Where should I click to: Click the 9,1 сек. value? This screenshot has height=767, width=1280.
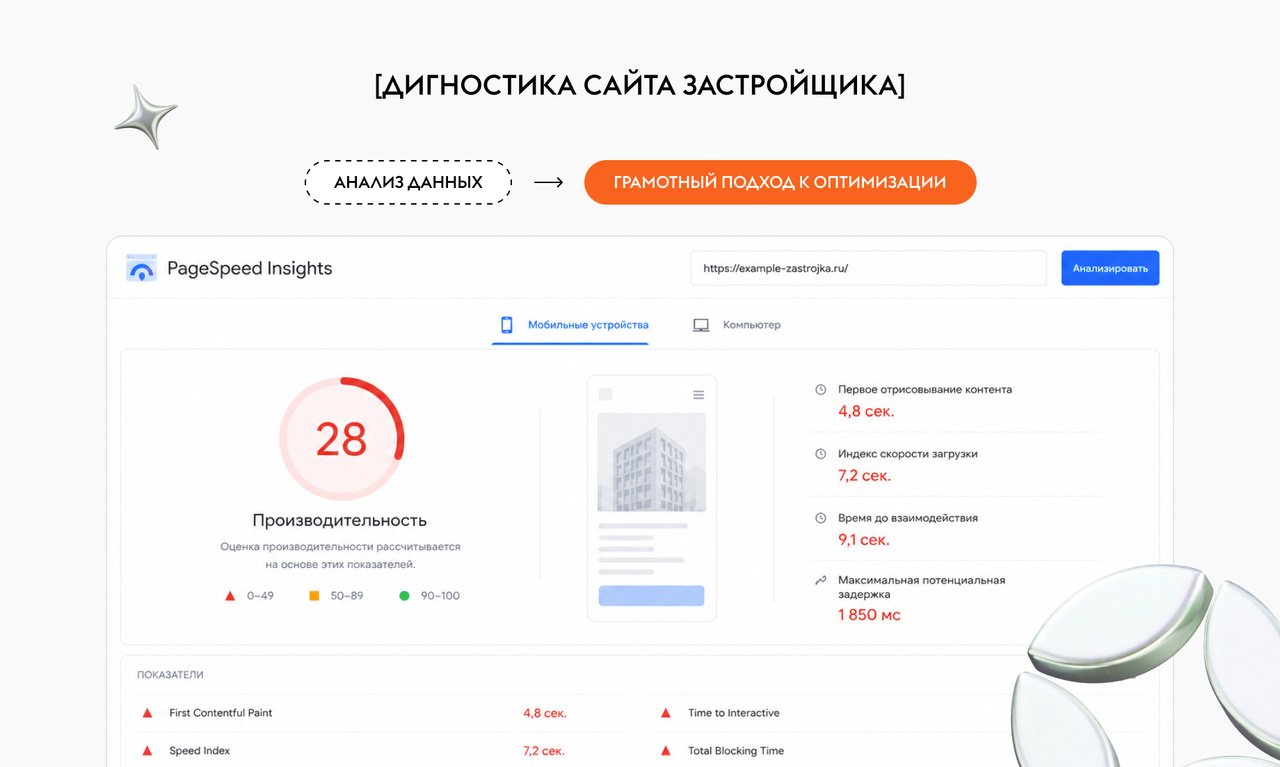pyautogui.click(x=864, y=540)
